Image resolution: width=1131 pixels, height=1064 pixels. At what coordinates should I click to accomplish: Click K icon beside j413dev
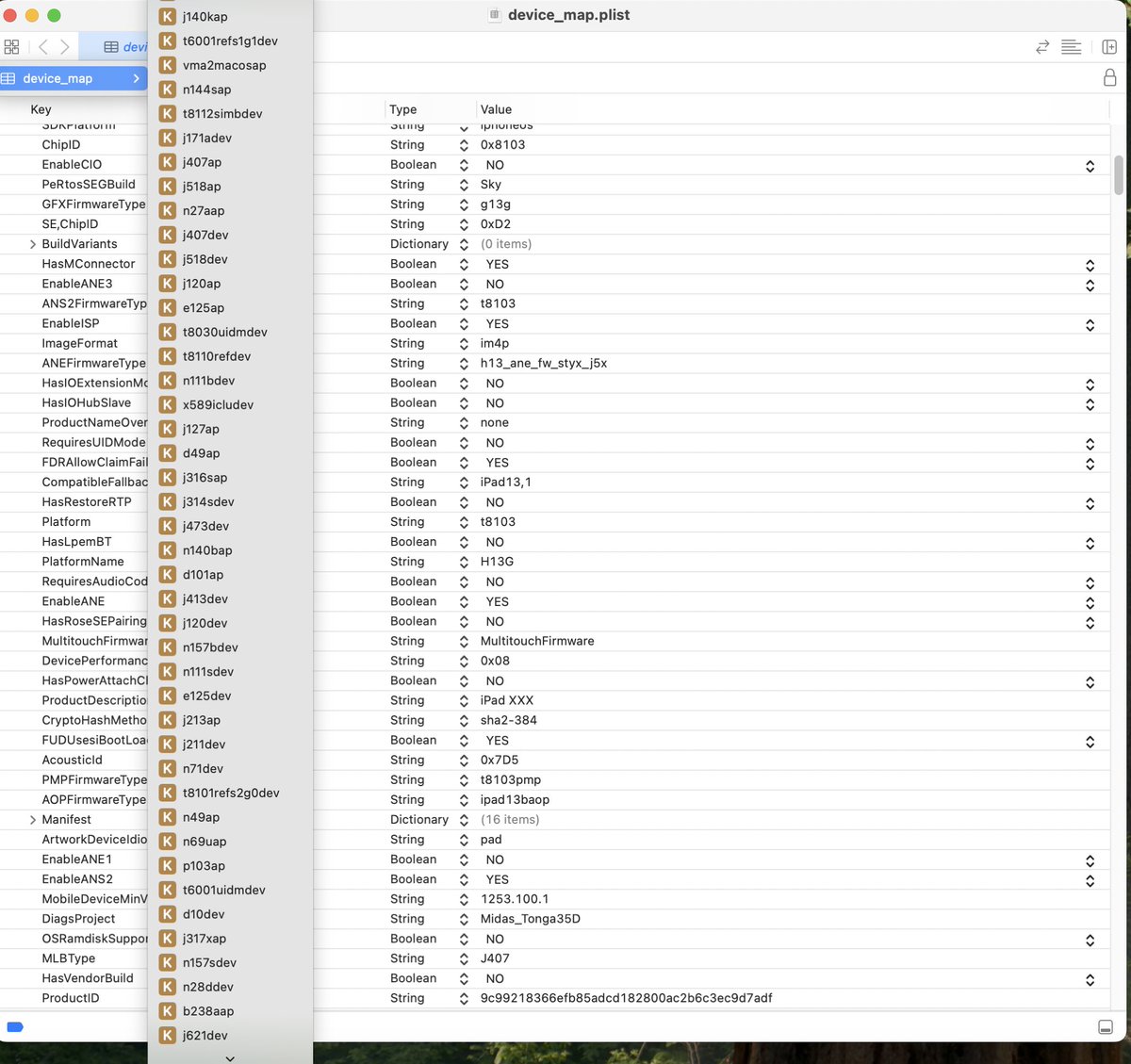tap(167, 598)
